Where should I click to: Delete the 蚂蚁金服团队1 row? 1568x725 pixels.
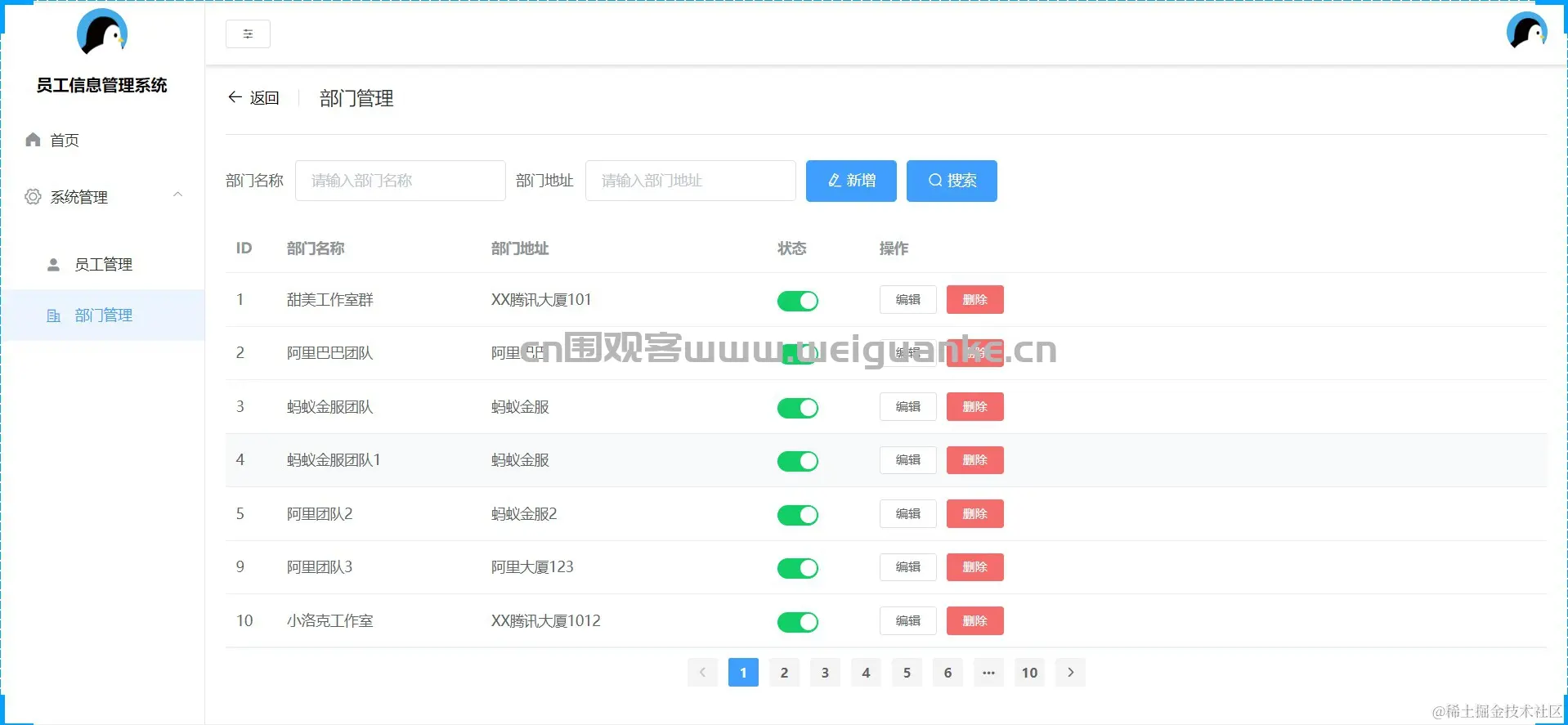pos(975,460)
